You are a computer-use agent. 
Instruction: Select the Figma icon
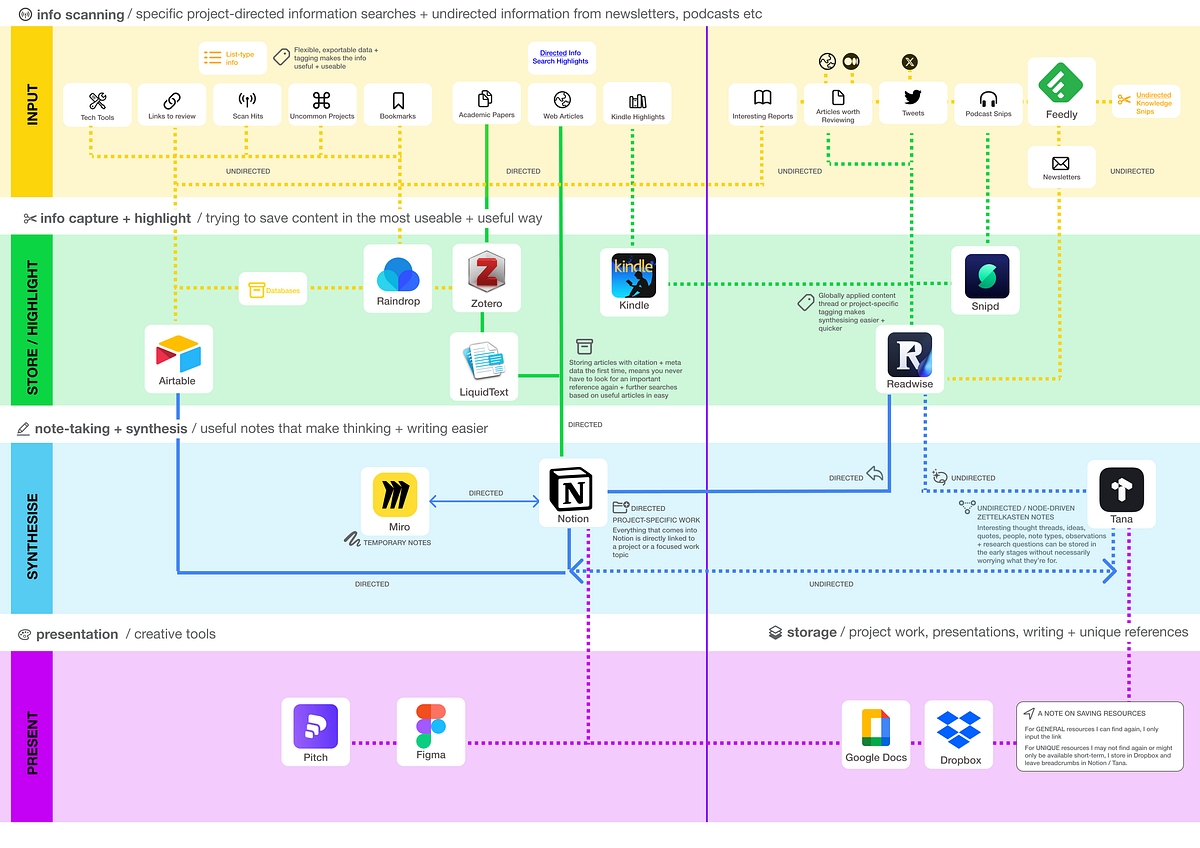pyautogui.click(x=430, y=726)
